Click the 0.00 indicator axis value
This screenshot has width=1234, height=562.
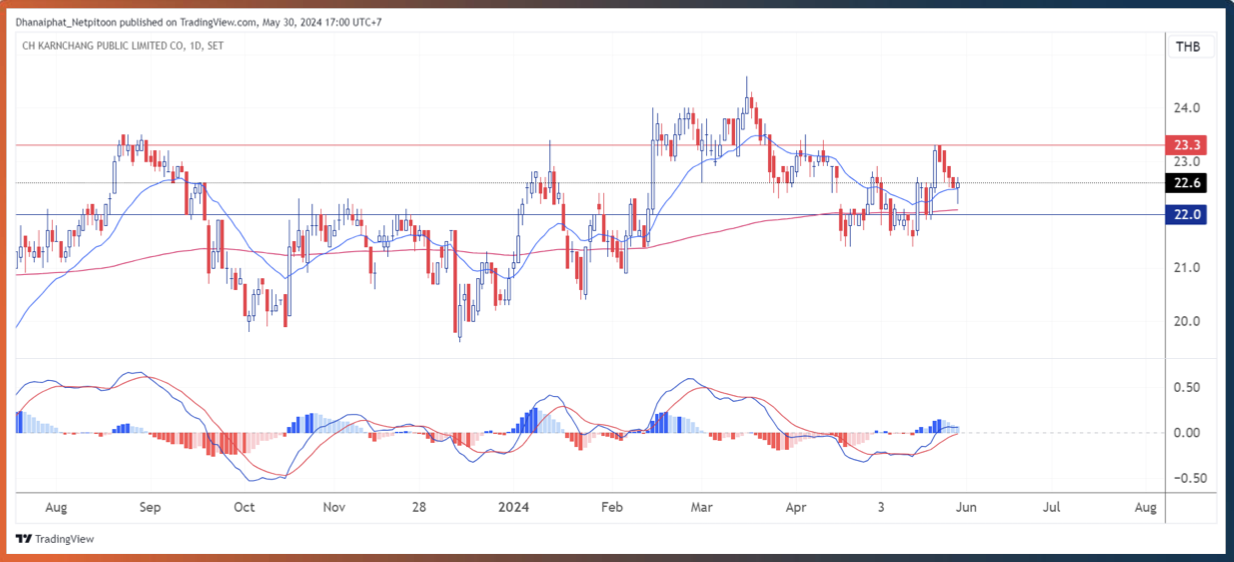pyautogui.click(x=1187, y=432)
